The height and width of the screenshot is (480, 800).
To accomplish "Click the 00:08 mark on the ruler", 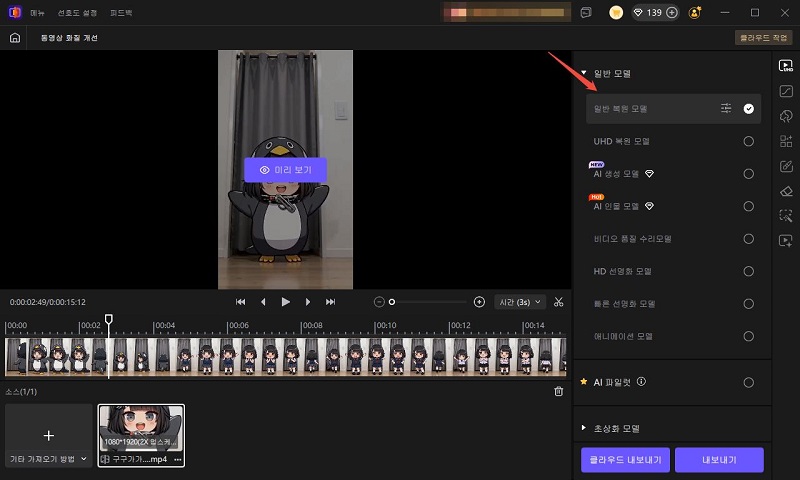I will point(312,325).
